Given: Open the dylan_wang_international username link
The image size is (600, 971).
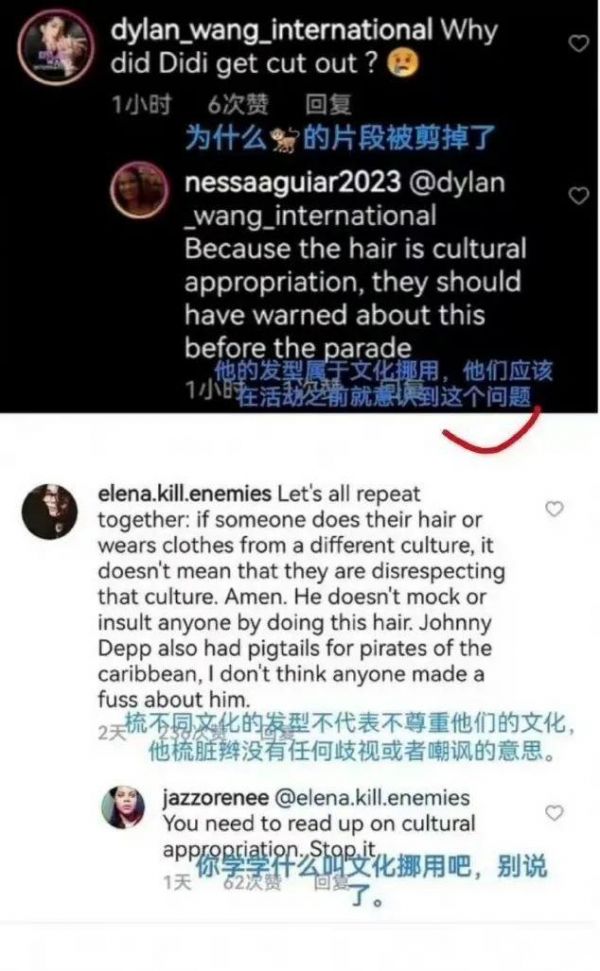Looking at the screenshot, I should click(271, 30).
